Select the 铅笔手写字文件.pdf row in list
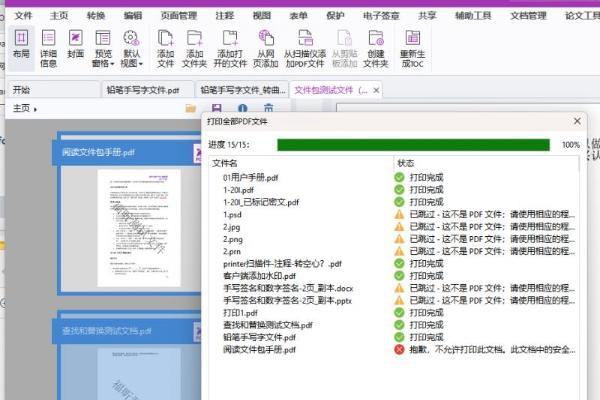The image size is (600, 400). coord(393,337)
